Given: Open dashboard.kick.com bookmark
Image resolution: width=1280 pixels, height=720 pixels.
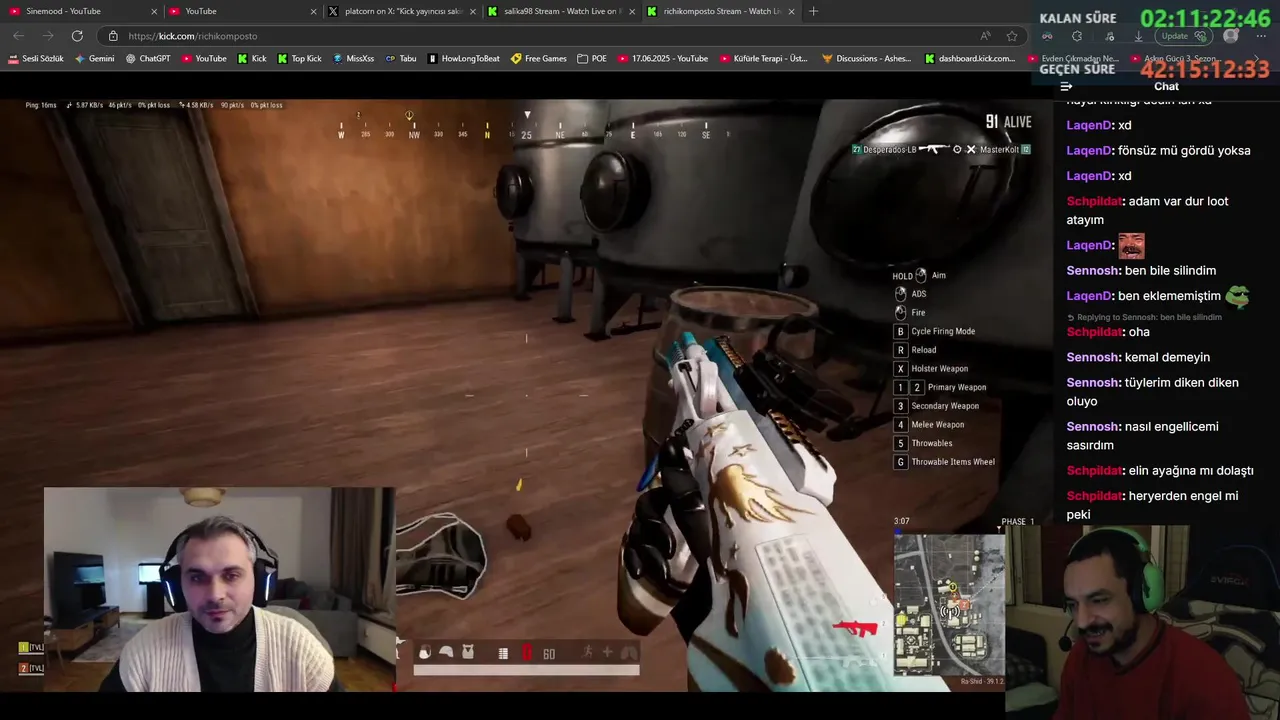Looking at the screenshot, I should click(x=970, y=59).
